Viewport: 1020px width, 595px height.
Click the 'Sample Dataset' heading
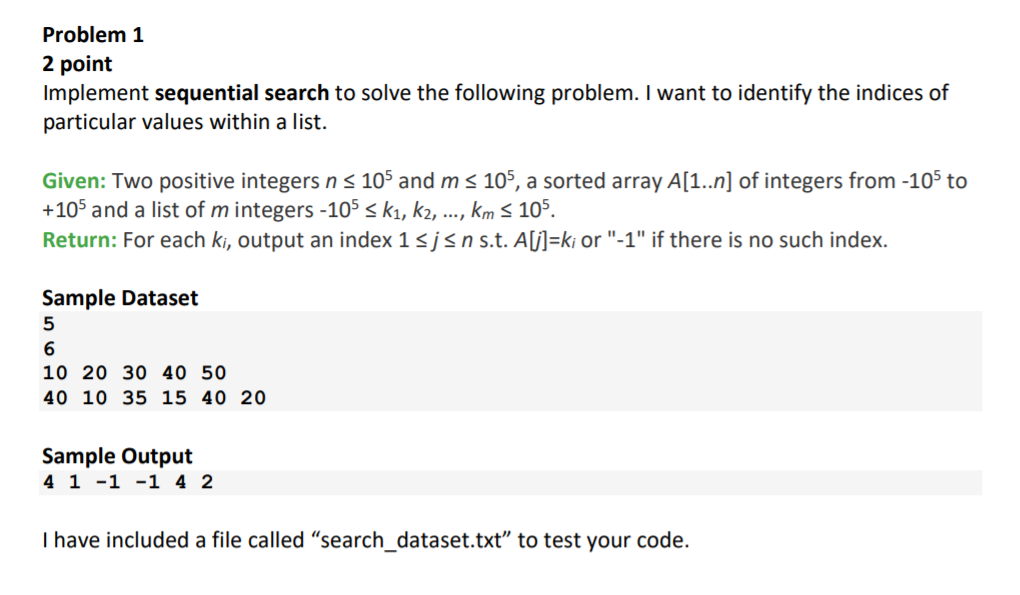tap(120, 298)
